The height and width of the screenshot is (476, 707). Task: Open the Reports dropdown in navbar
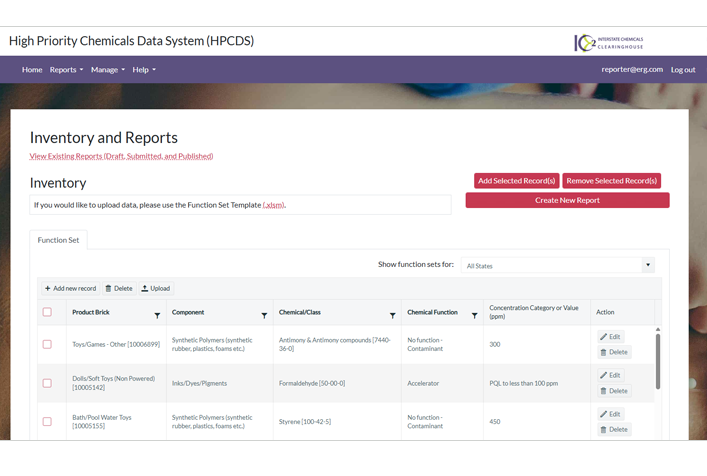[66, 70]
